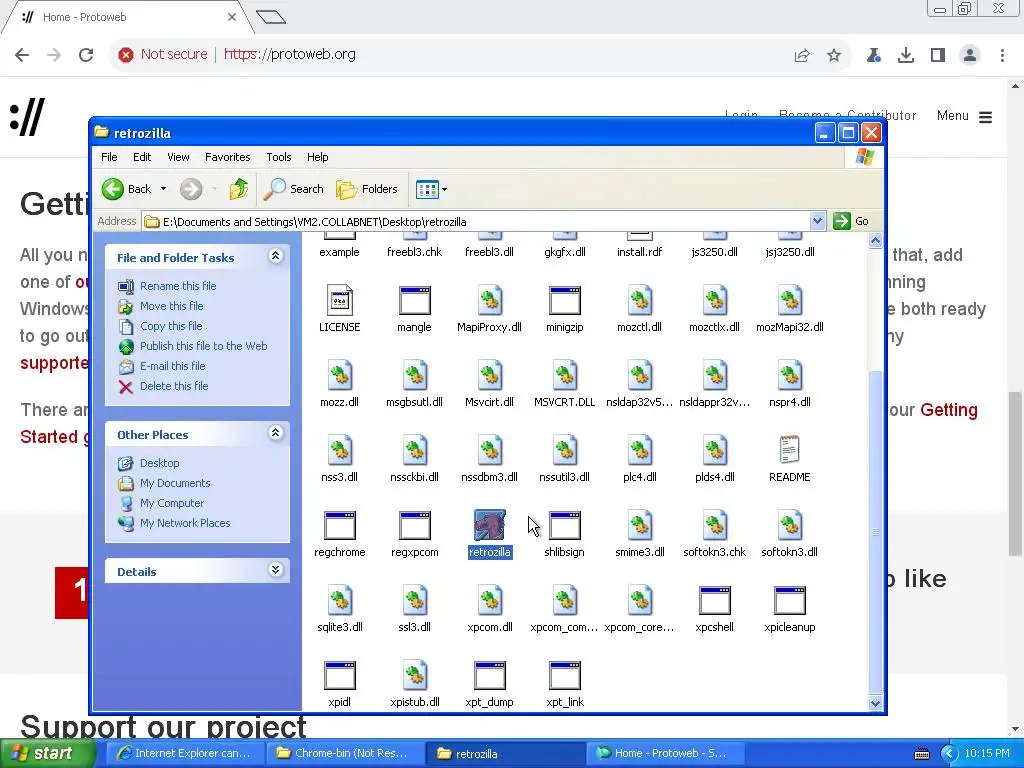Select the sqlite3.dll file icon
The width and height of the screenshot is (1024, 768).
(340, 600)
